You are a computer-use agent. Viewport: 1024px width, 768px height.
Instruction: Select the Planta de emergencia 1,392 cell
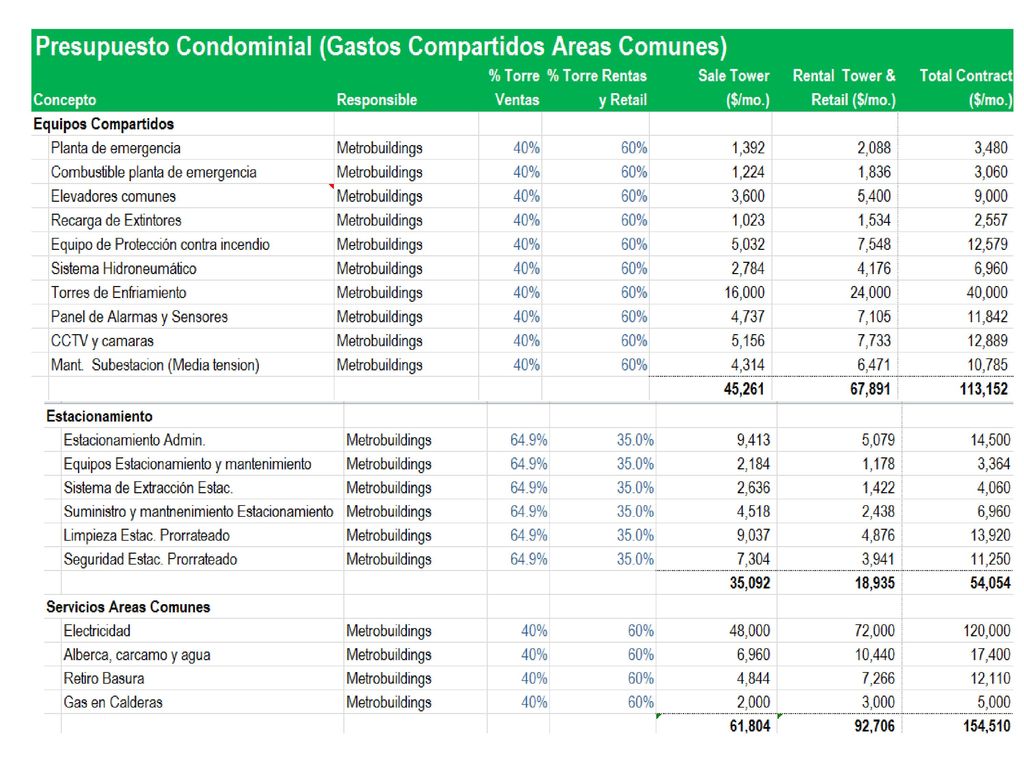(x=748, y=148)
